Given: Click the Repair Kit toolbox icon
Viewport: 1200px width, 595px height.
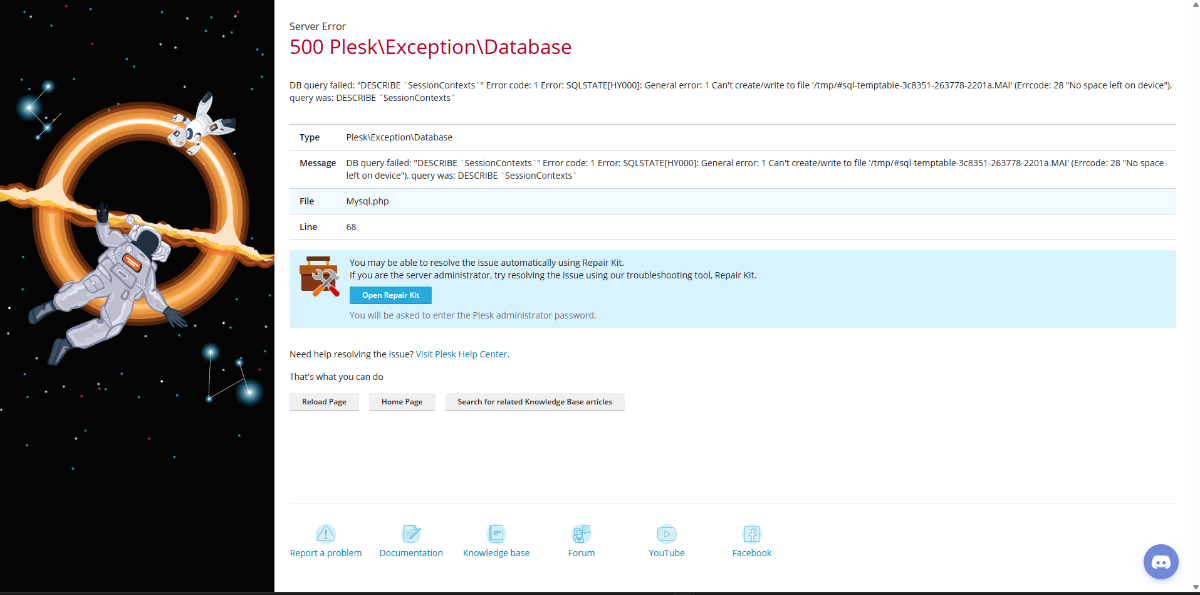Looking at the screenshot, I should pyautogui.click(x=320, y=276).
